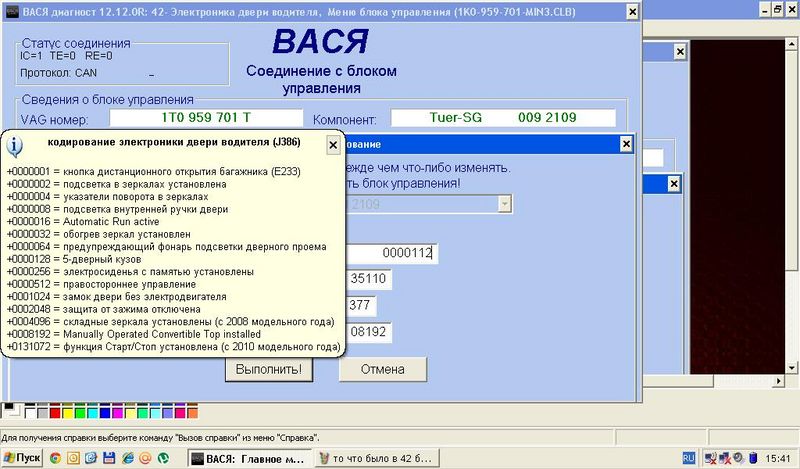Click the line '+0000016 = Automatic Run active'
The width and height of the screenshot is (800, 469).
pyautogui.click(x=83, y=221)
